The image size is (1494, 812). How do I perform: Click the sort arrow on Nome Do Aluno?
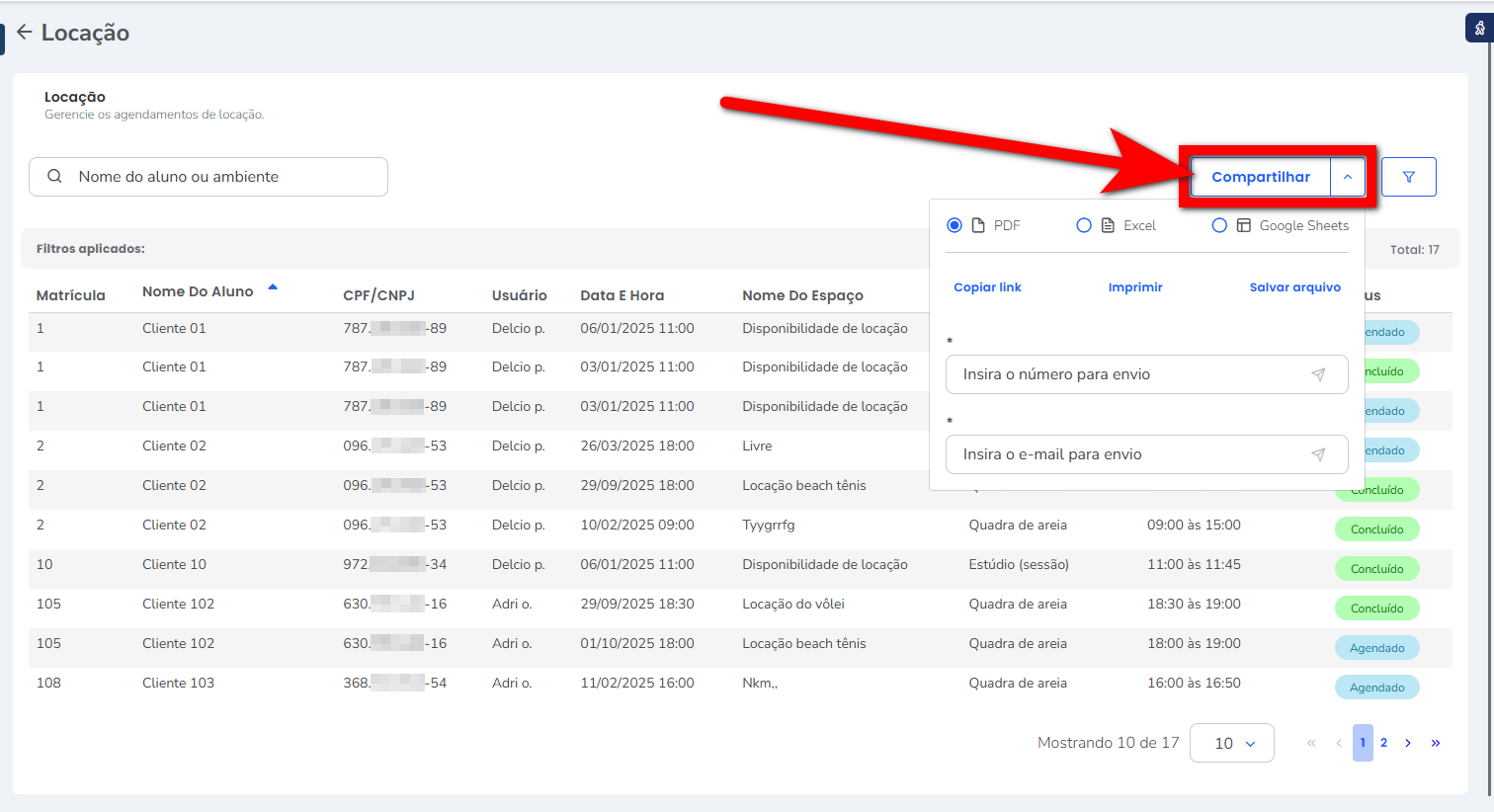(x=273, y=288)
